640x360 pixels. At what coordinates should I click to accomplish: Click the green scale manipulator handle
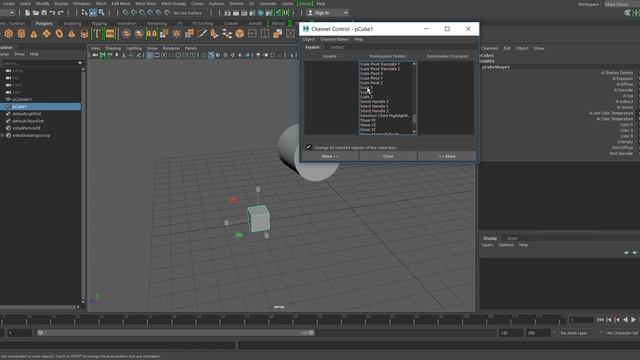pyautogui.click(x=239, y=235)
